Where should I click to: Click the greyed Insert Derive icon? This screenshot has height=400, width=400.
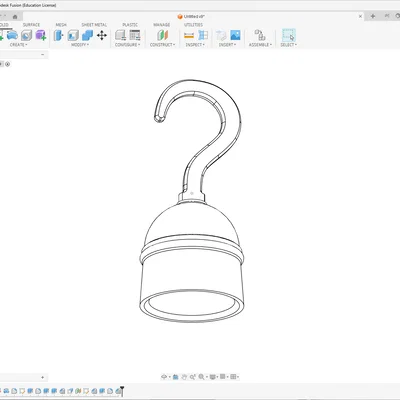(221, 35)
